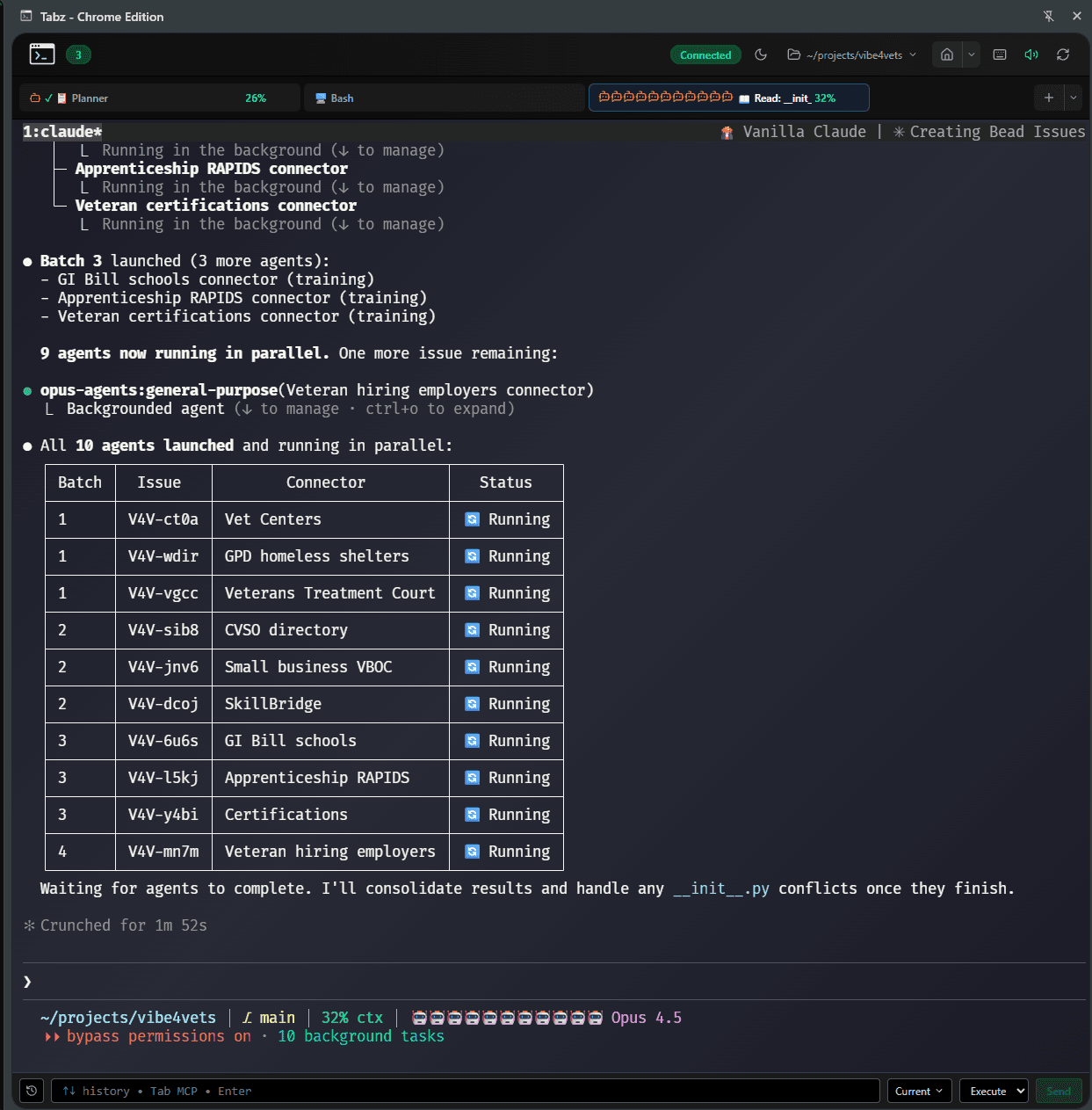
Task: Click the Planner 26% progress indicator
Action: click(256, 98)
